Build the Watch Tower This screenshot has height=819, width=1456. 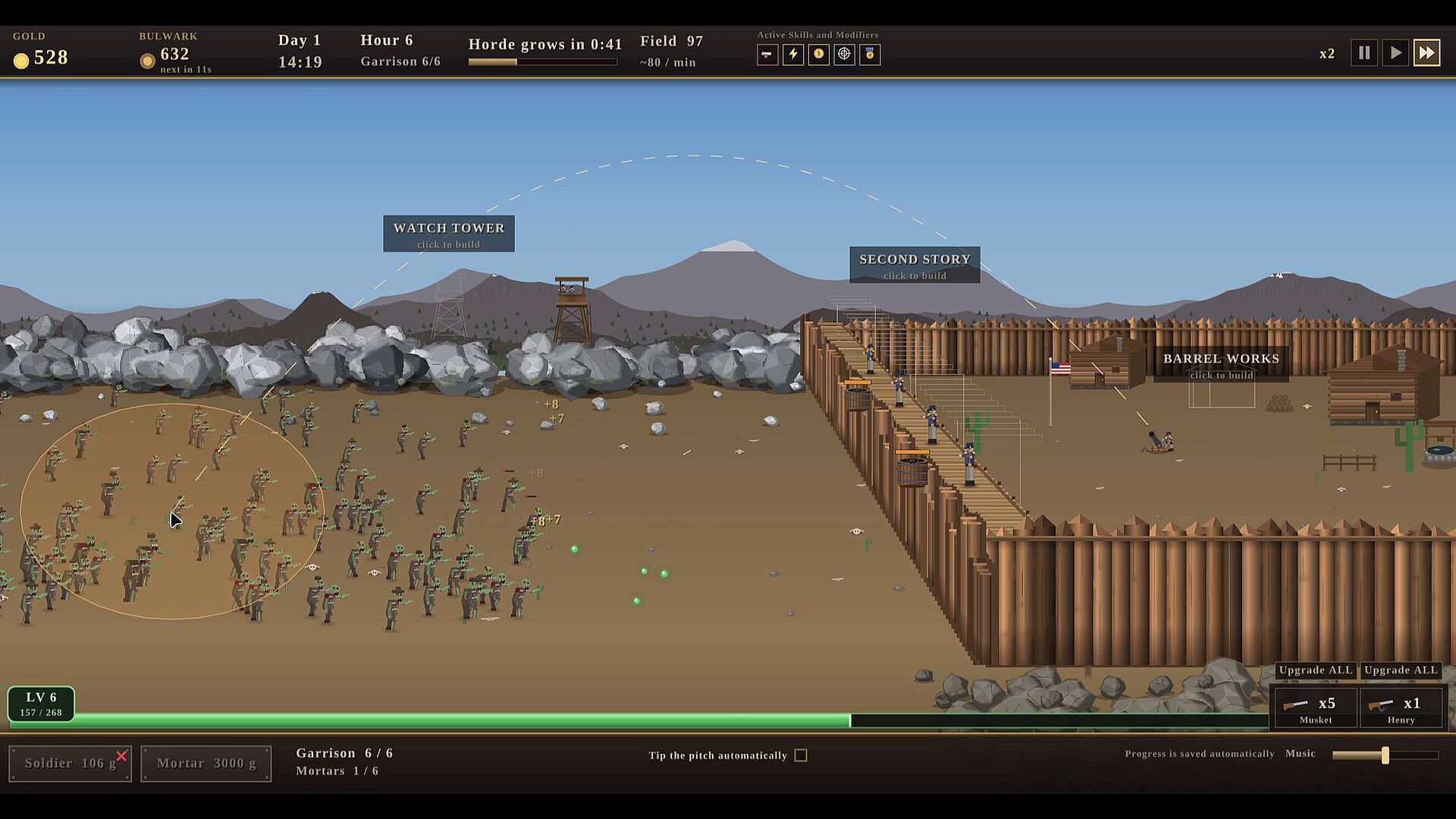tap(449, 234)
